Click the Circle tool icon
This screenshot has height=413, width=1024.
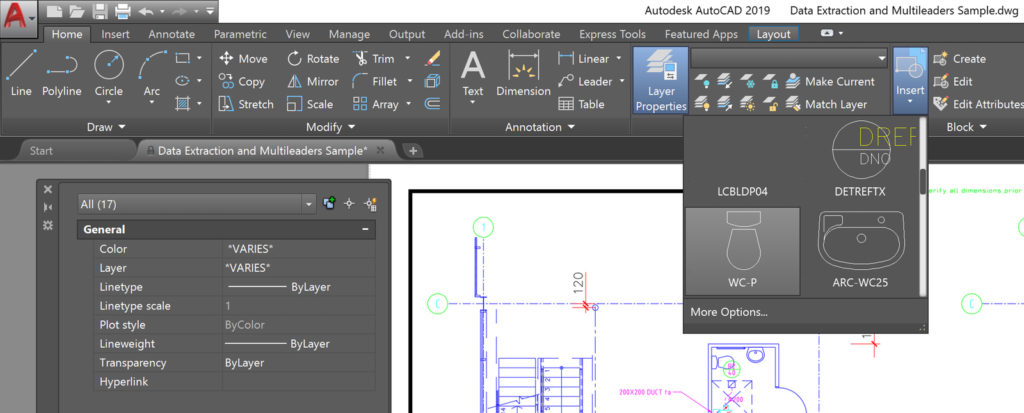pyautogui.click(x=108, y=74)
